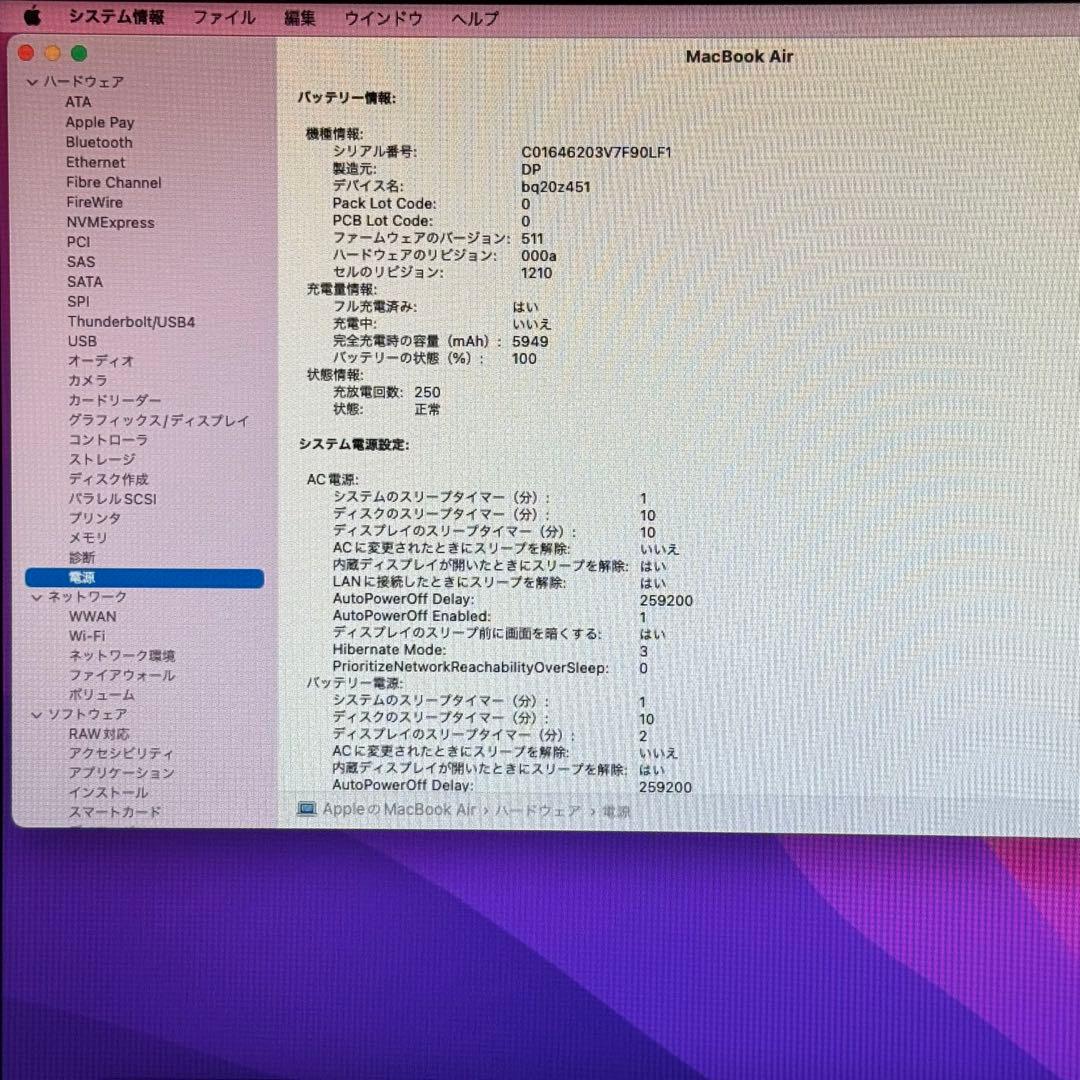The height and width of the screenshot is (1080, 1080).
Task: Select SATA in the sidebar
Action: click(85, 282)
